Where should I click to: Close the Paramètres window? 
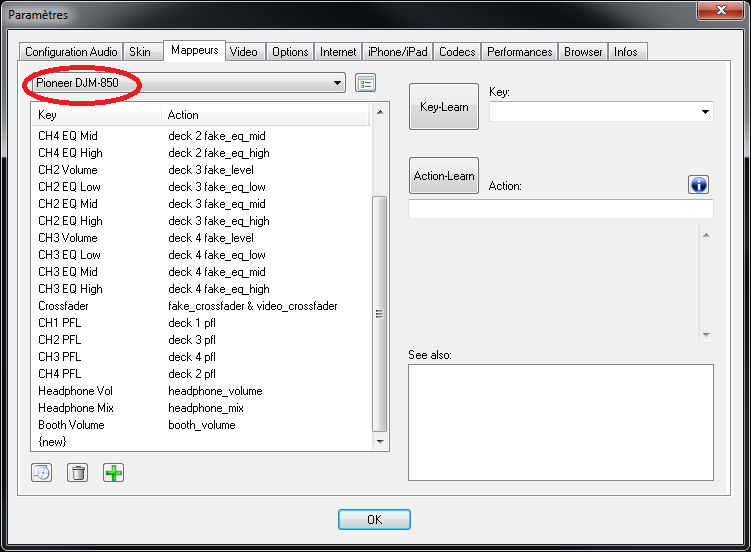point(721,10)
